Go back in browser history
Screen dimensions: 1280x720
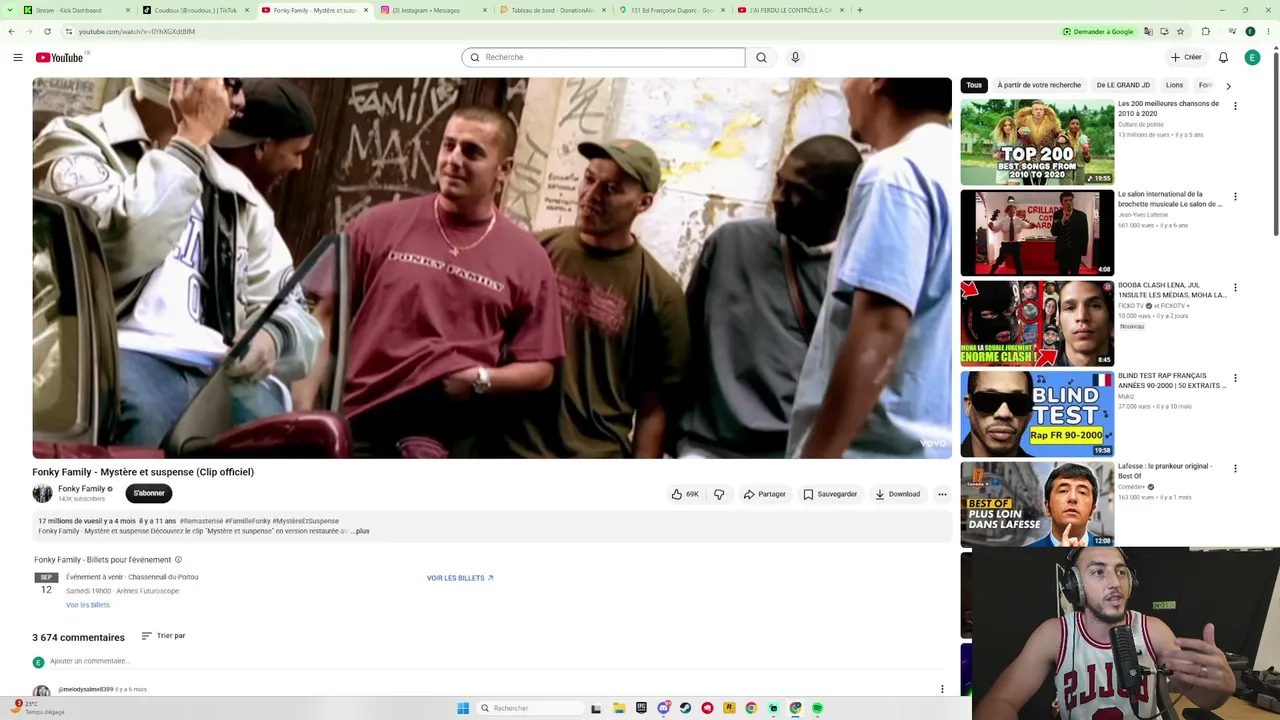[x=11, y=31]
